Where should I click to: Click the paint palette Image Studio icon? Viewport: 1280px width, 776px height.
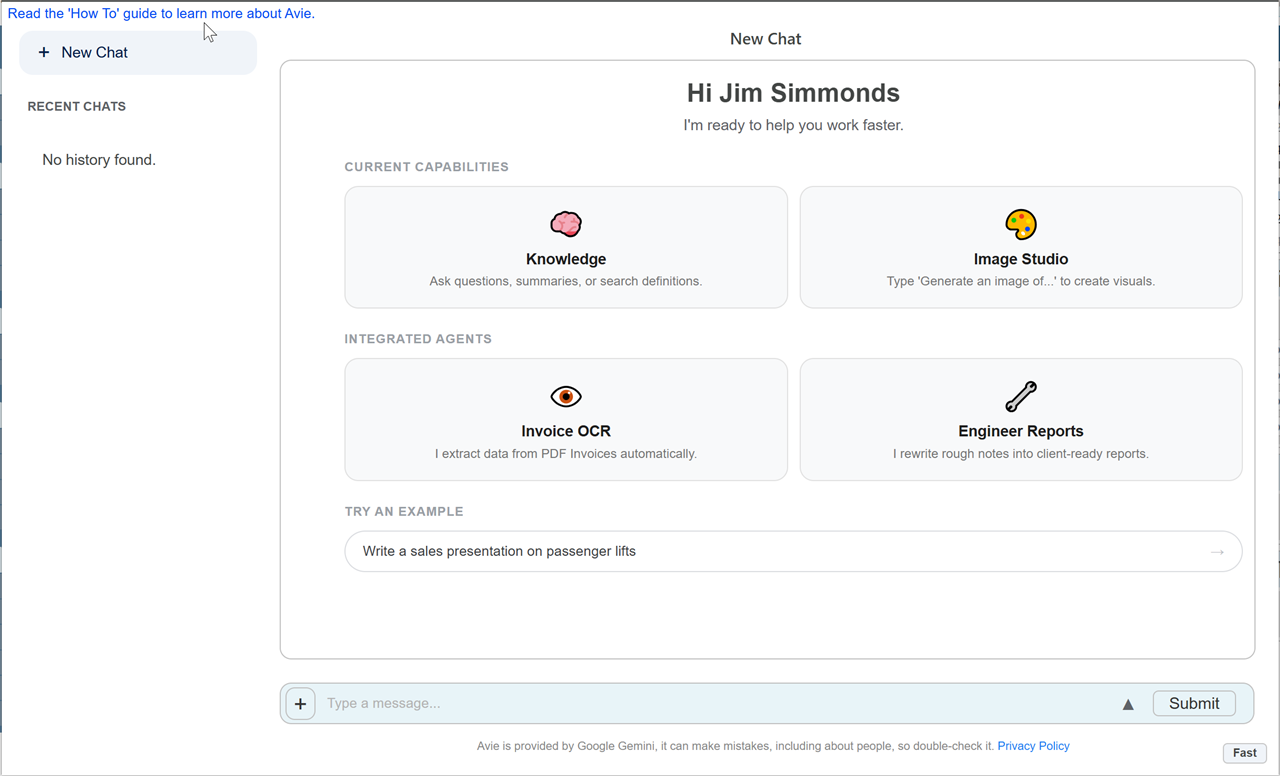tap(1020, 224)
